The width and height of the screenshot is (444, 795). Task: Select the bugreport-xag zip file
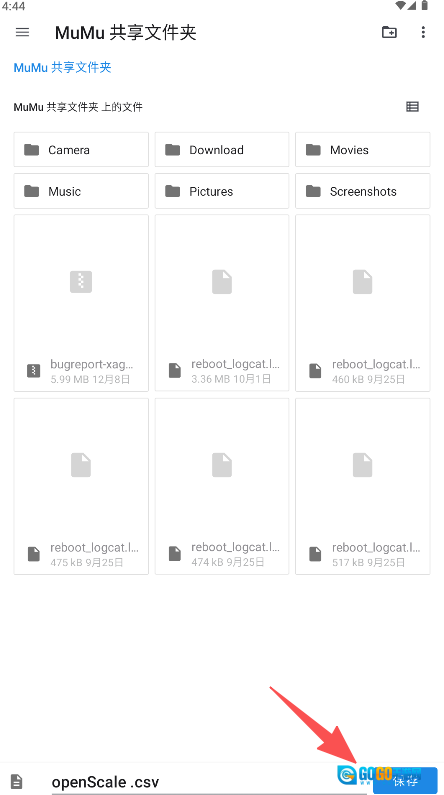tap(81, 303)
